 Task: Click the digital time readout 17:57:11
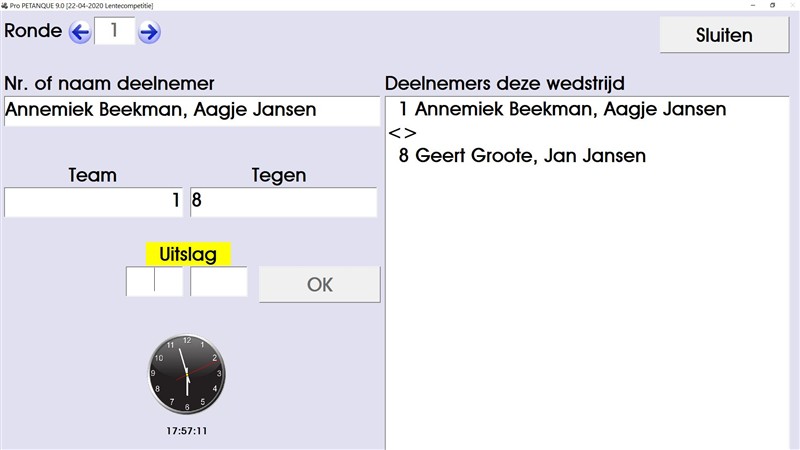click(x=187, y=431)
